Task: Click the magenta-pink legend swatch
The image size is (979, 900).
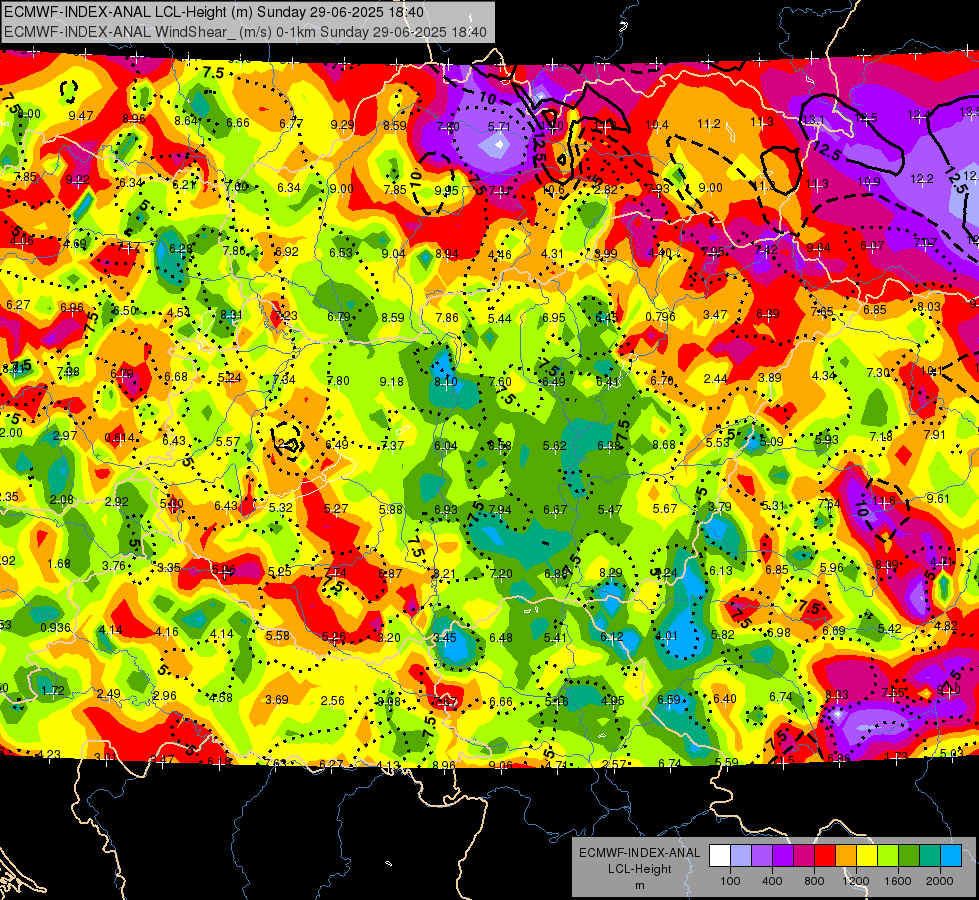Action: point(804,856)
